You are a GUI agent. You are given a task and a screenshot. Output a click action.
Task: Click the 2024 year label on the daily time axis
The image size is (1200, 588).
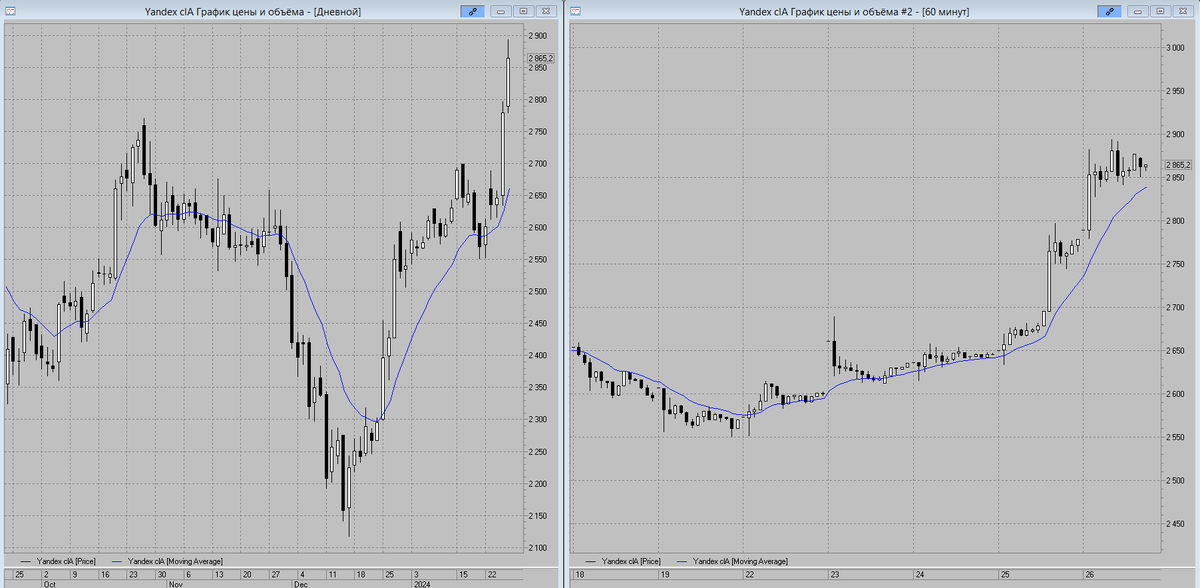tap(424, 583)
